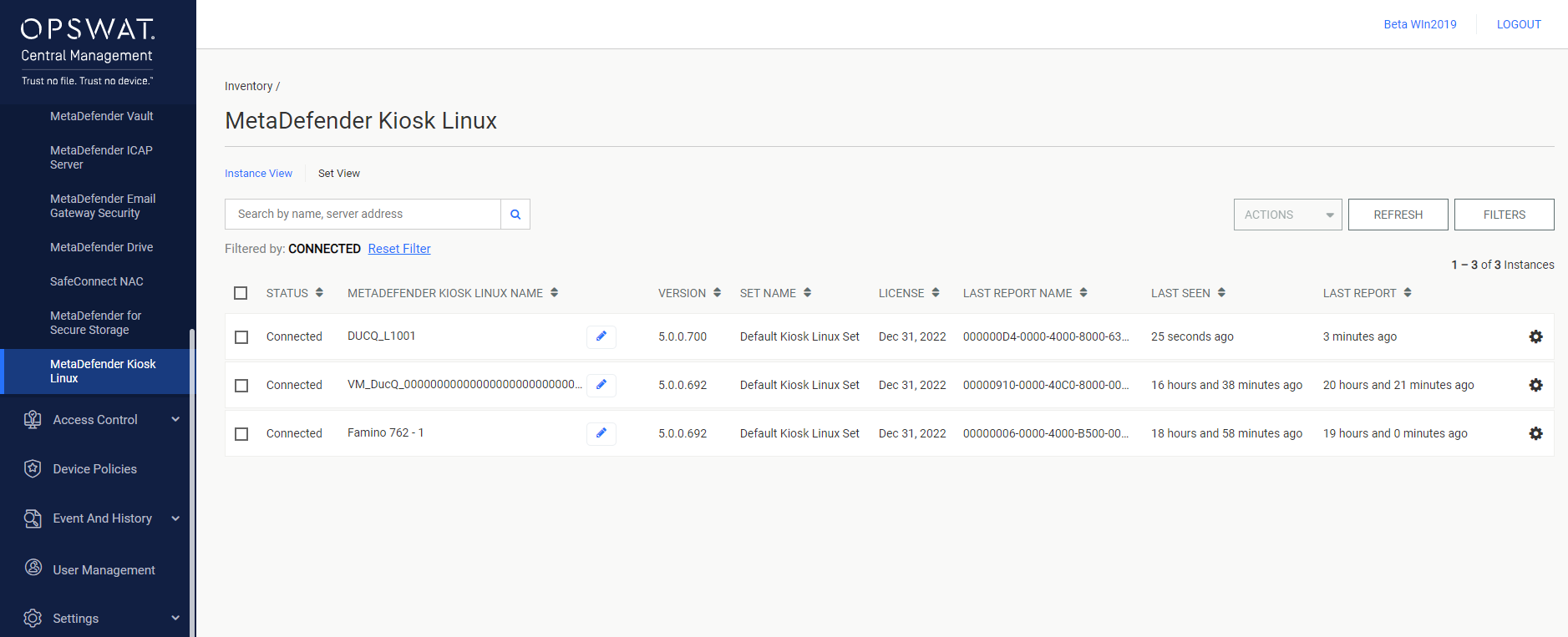Click LOGOUT link
1568x637 pixels.
point(1519,24)
